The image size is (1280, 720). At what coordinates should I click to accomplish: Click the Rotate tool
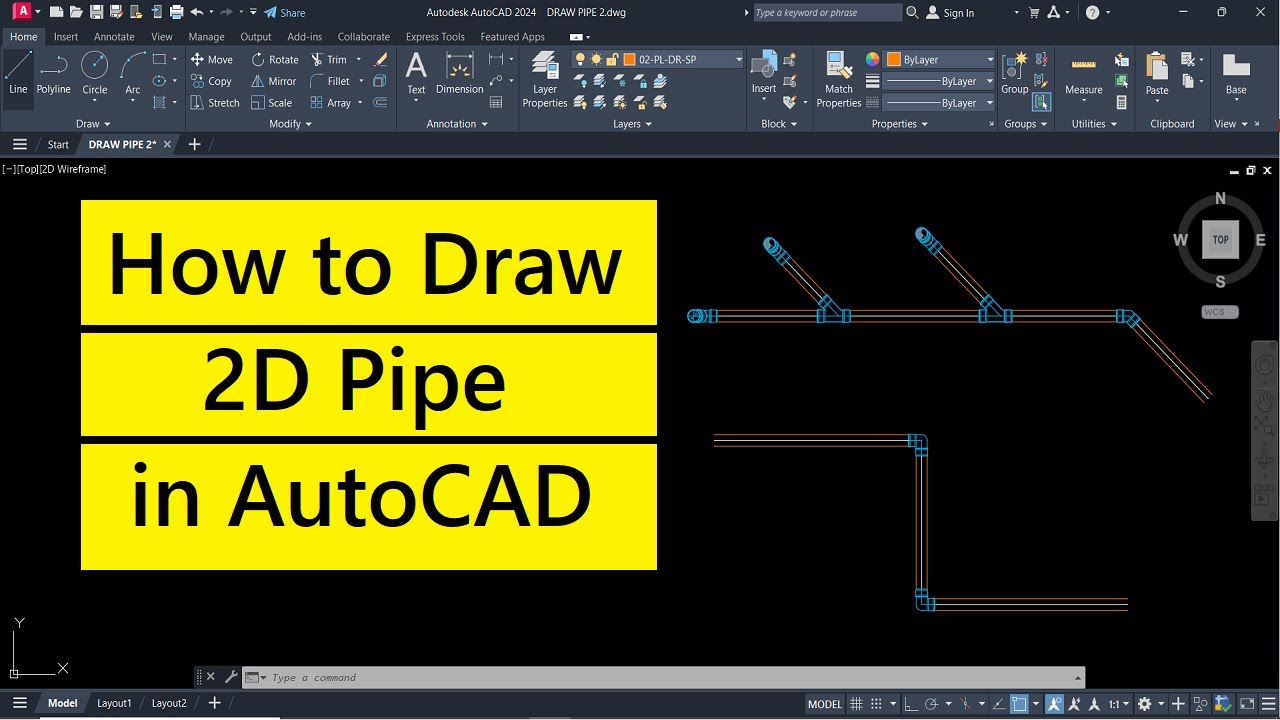275,59
